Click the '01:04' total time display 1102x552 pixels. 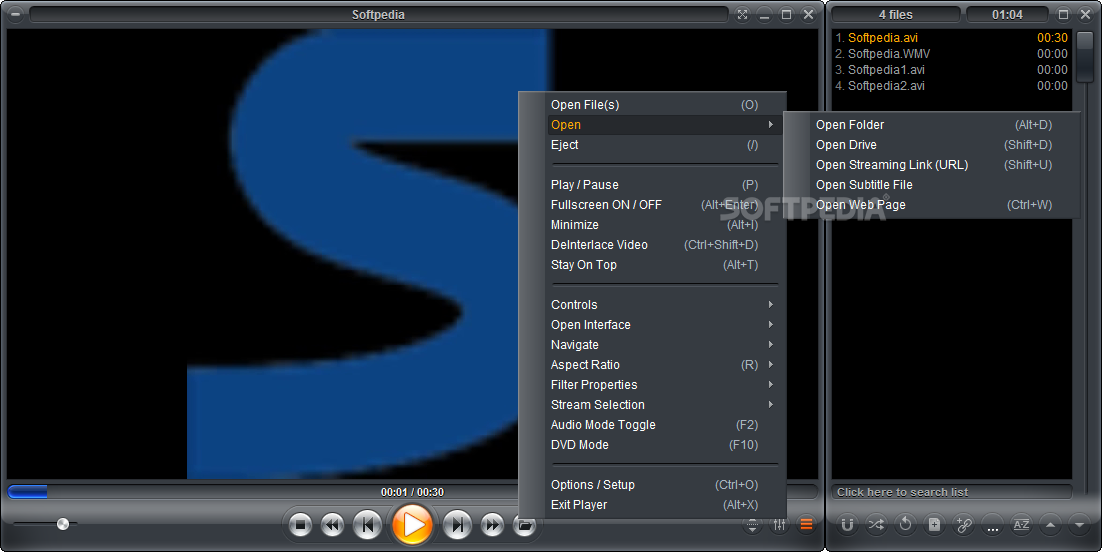pyautogui.click(x=1007, y=15)
